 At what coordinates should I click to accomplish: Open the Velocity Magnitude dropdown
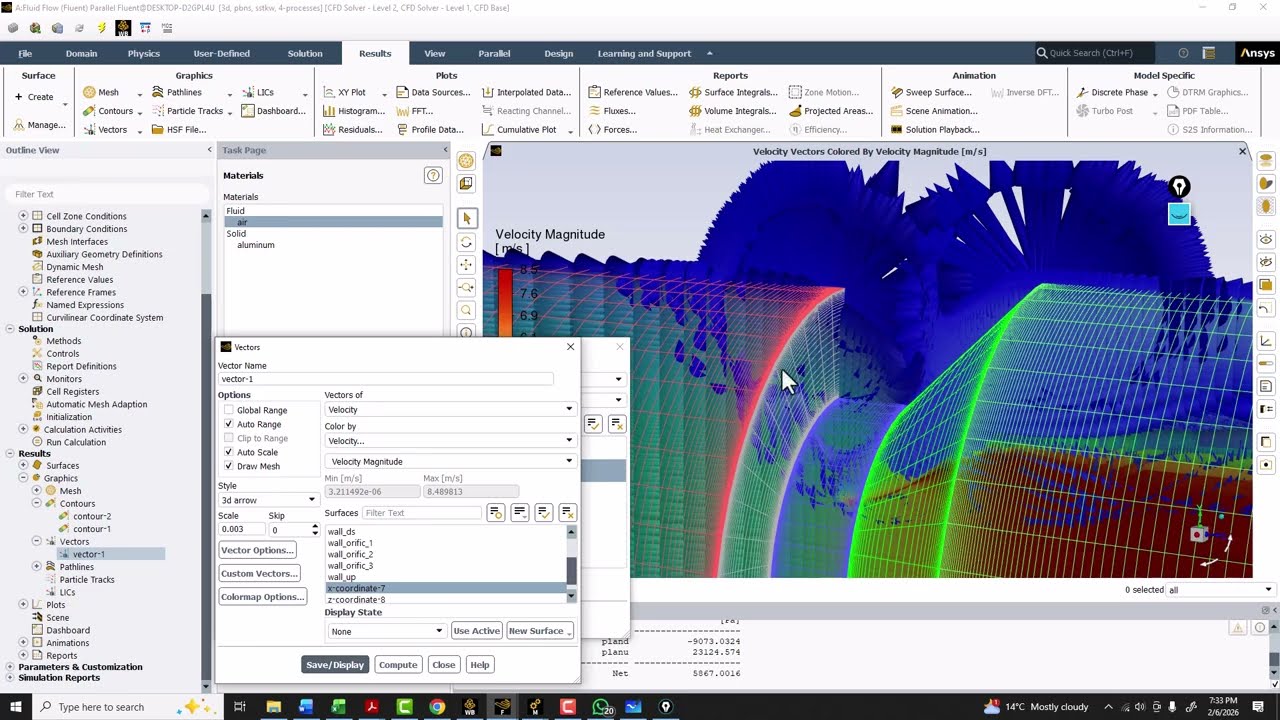coord(450,461)
